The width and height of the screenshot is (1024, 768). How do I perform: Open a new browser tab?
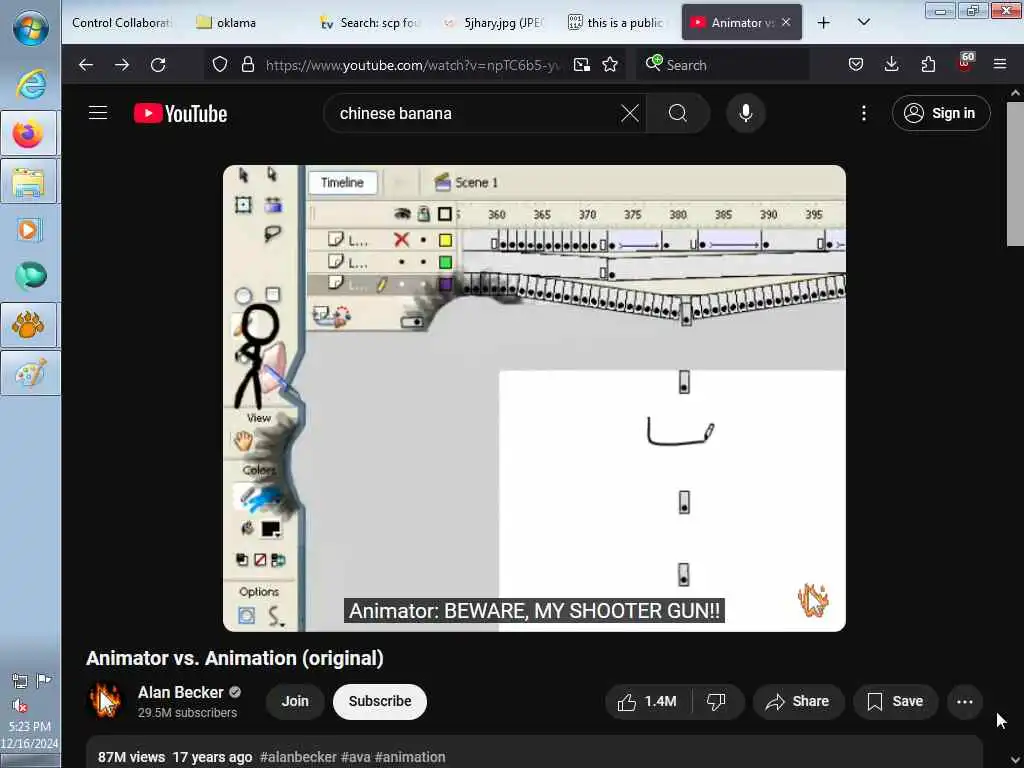click(824, 23)
